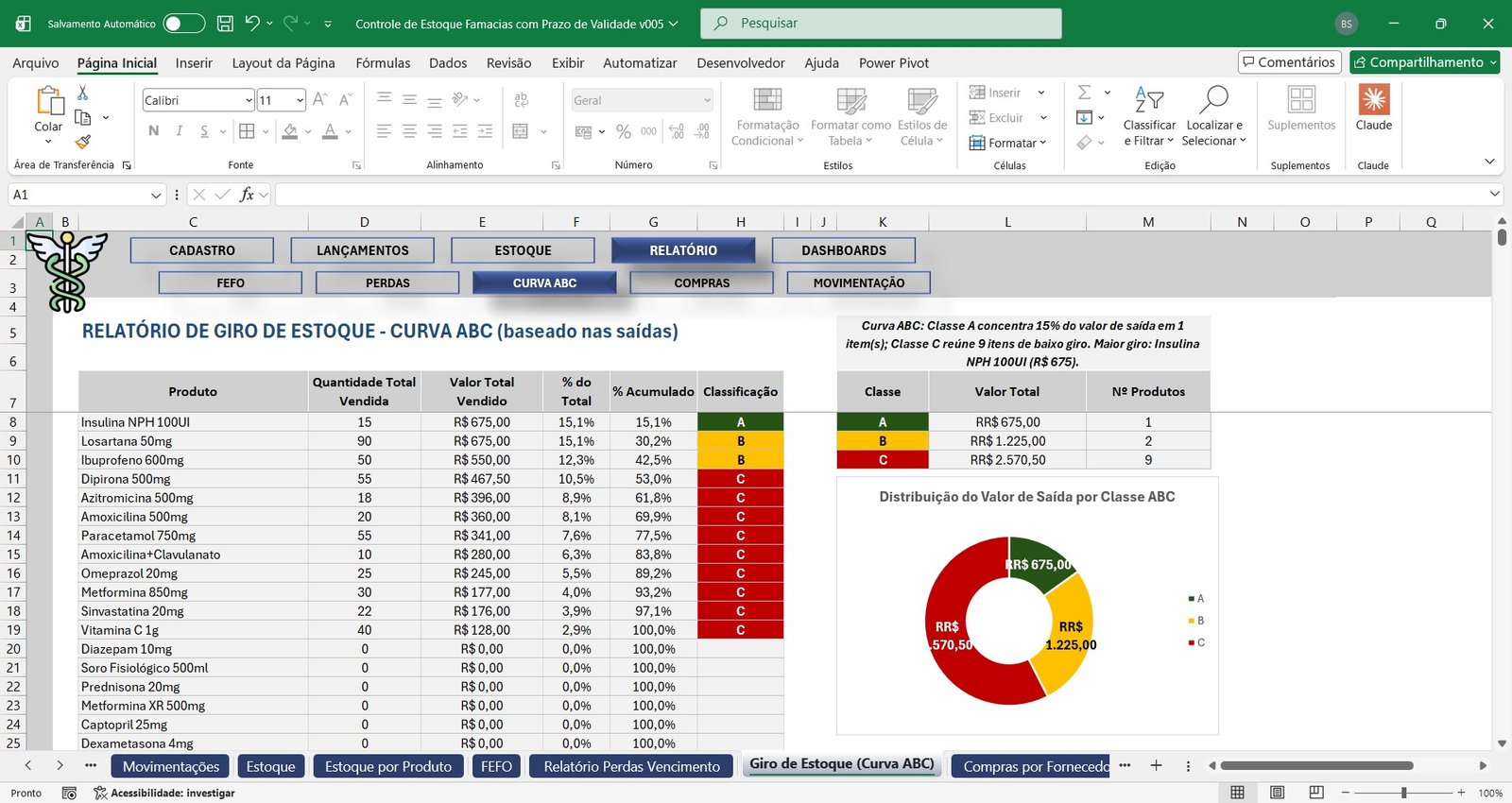Expand the formula bar chevron
The height and width of the screenshot is (803, 1512).
pyautogui.click(x=1495, y=194)
